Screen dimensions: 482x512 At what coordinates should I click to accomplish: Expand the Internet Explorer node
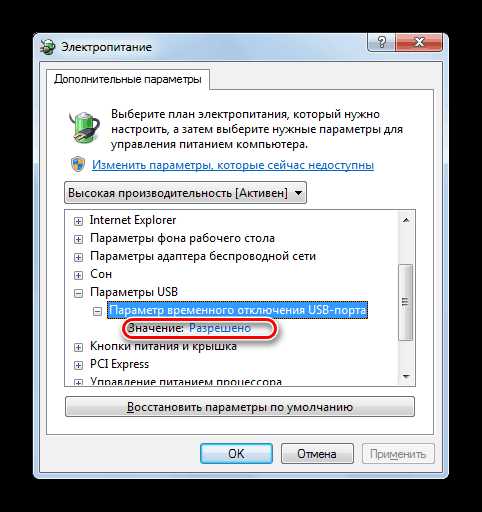point(78,221)
